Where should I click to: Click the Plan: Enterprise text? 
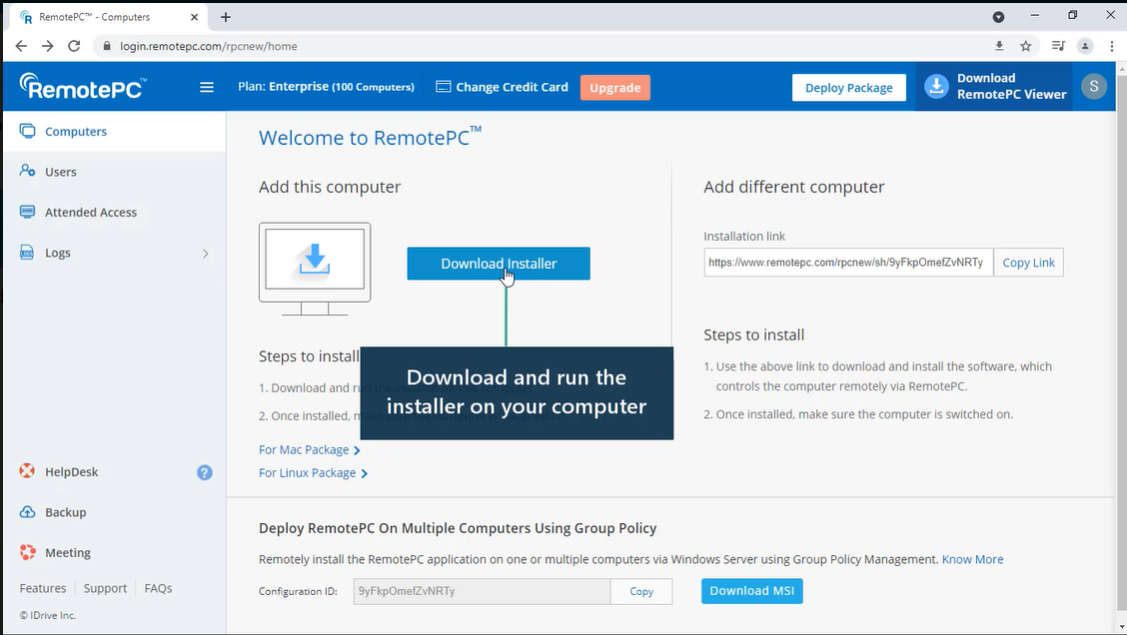[326, 86]
